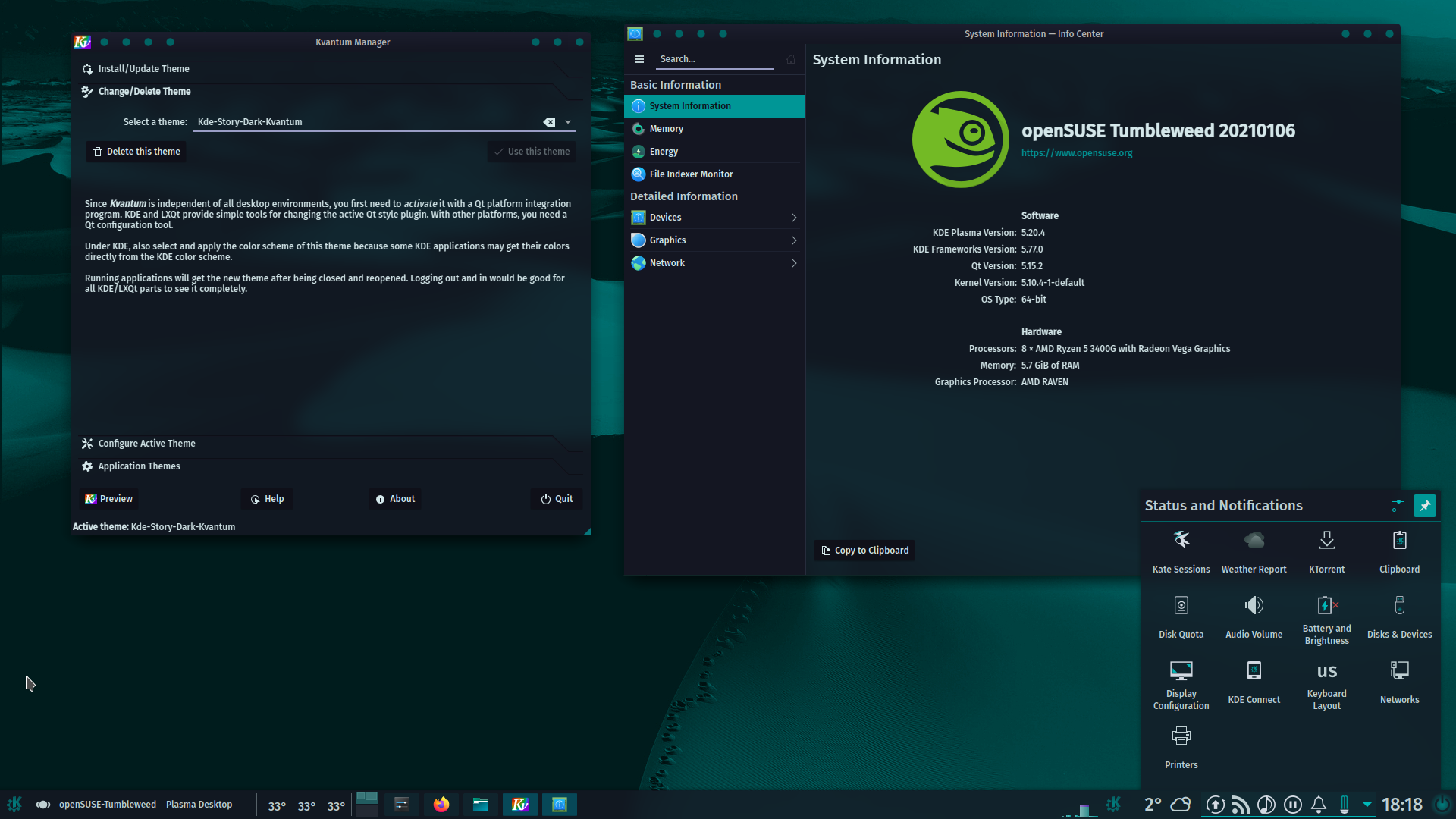Click Copy to Clipboard button
The image size is (1456, 819).
(864, 551)
